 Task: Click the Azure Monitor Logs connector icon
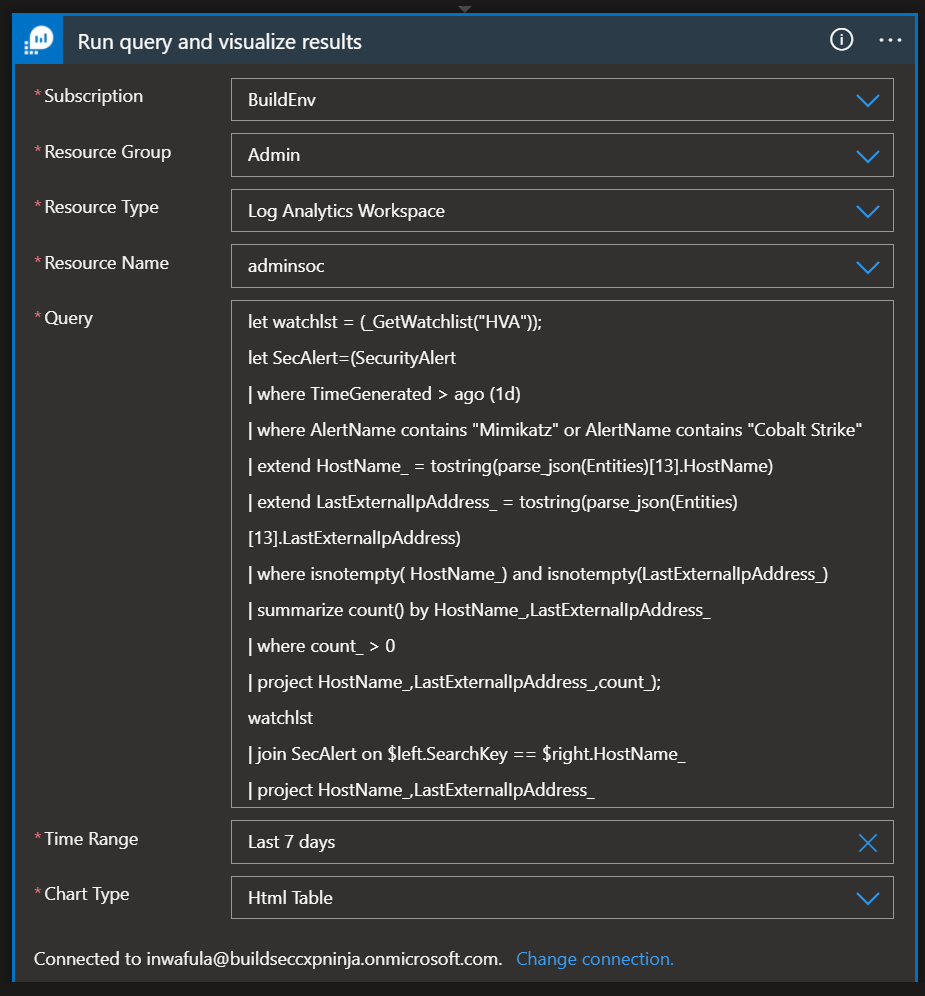point(38,40)
